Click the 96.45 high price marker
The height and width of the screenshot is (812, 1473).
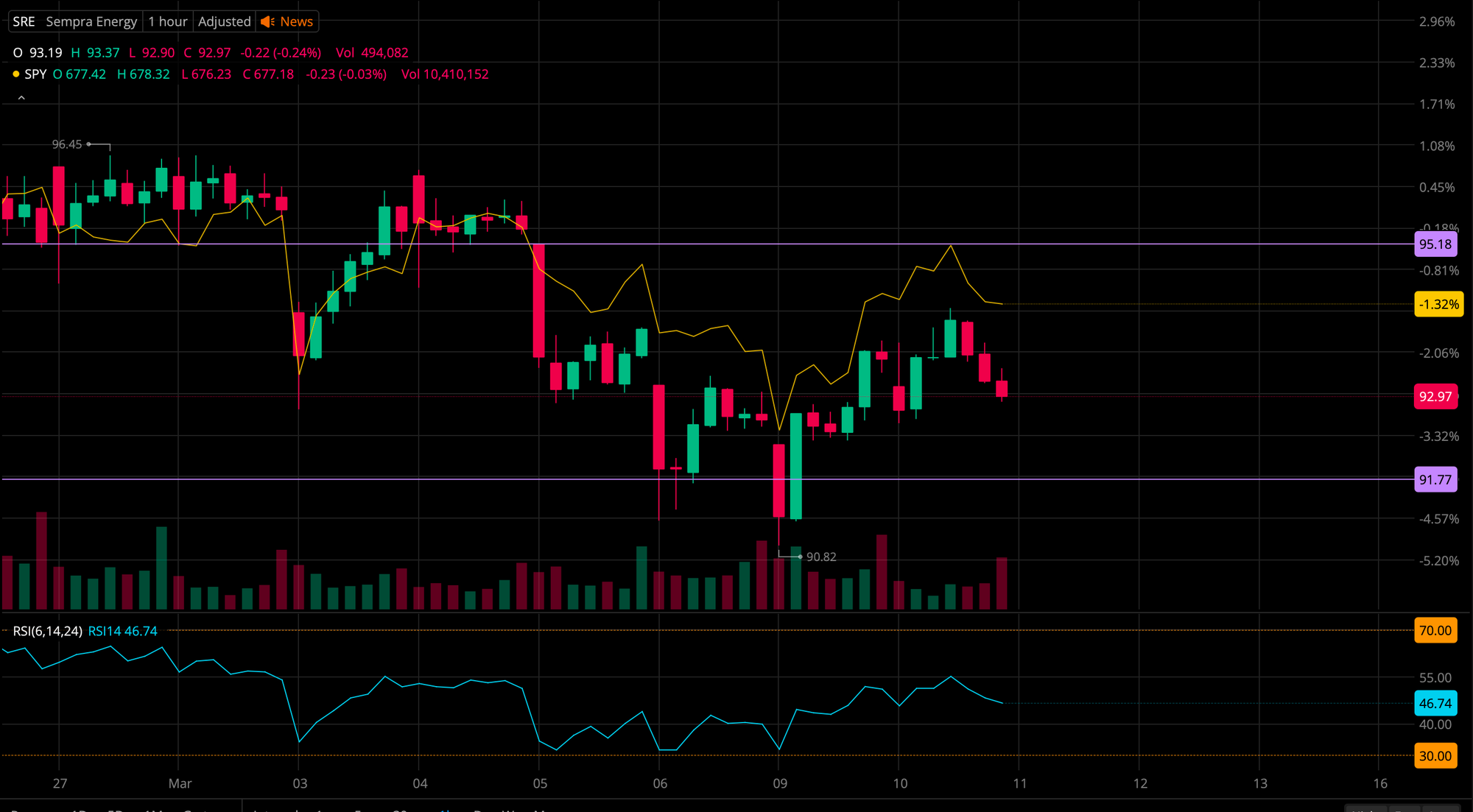pos(67,145)
